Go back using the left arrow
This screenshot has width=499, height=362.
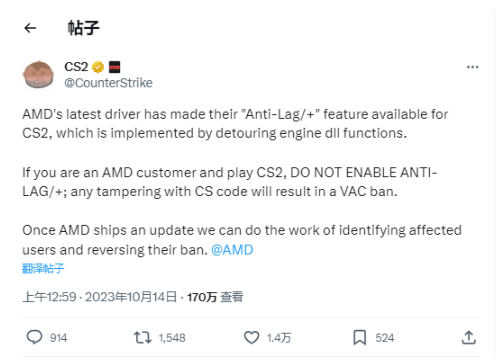[30, 28]
